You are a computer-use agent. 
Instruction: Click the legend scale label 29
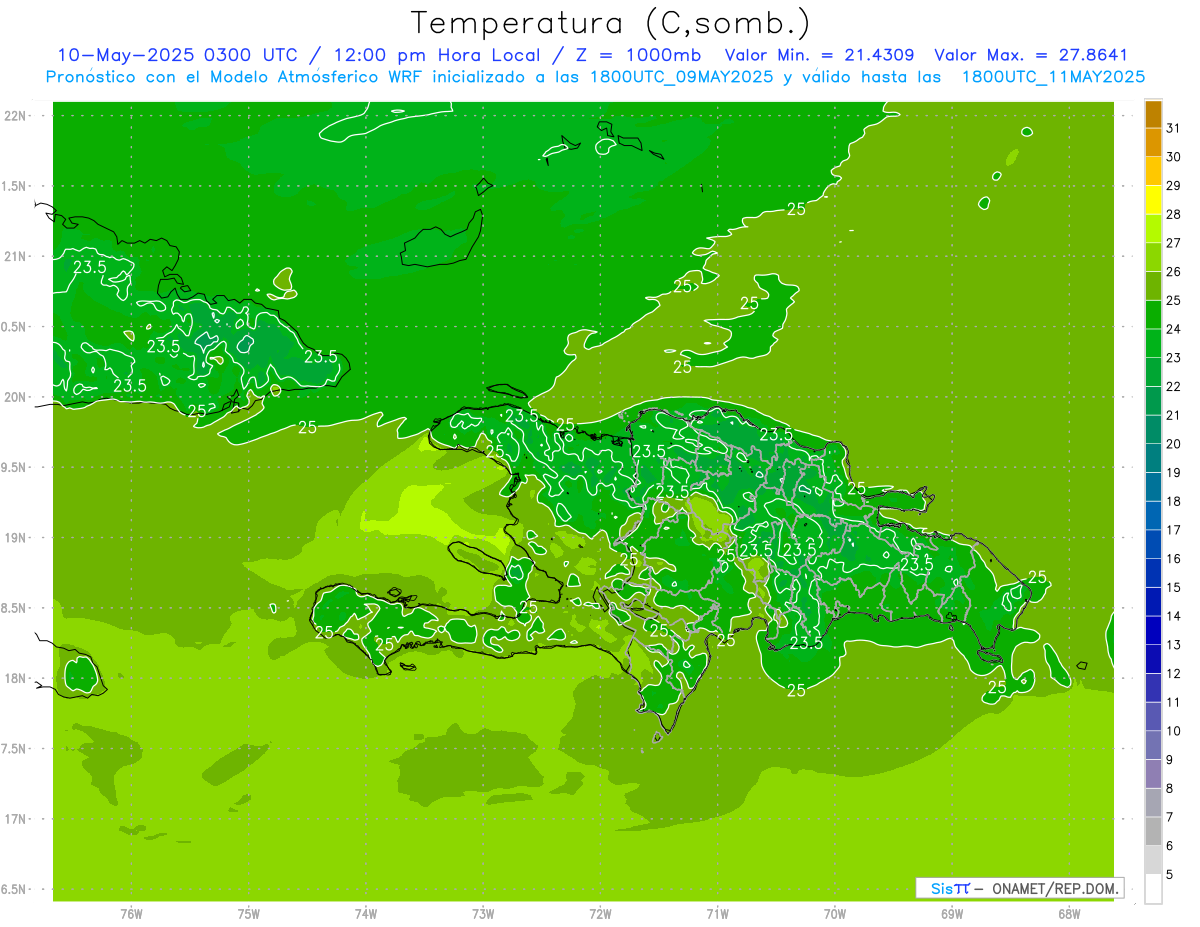(x=1174, y=186)
